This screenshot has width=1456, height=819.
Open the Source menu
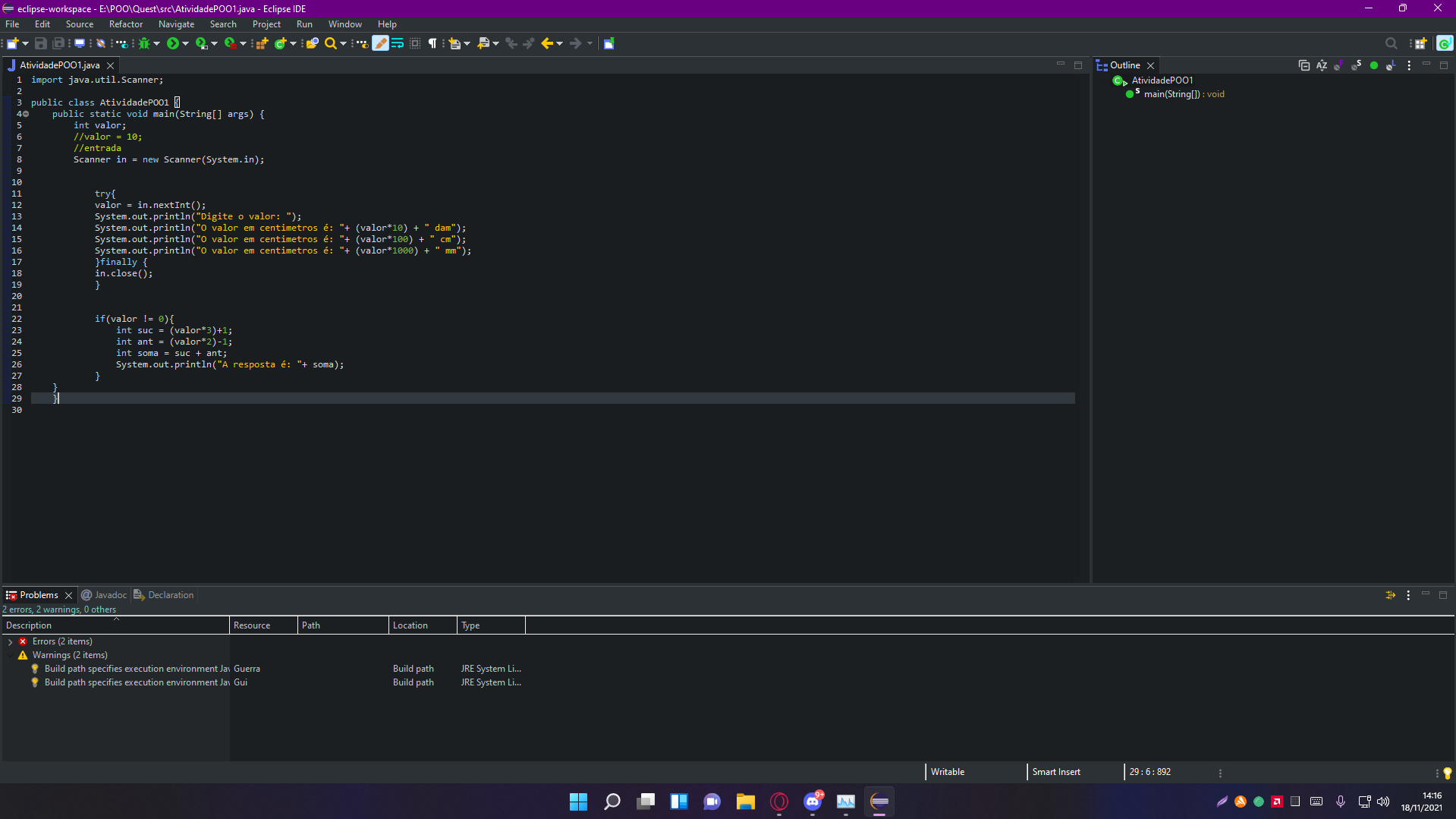pyautogui.click(x=80, y=24)
